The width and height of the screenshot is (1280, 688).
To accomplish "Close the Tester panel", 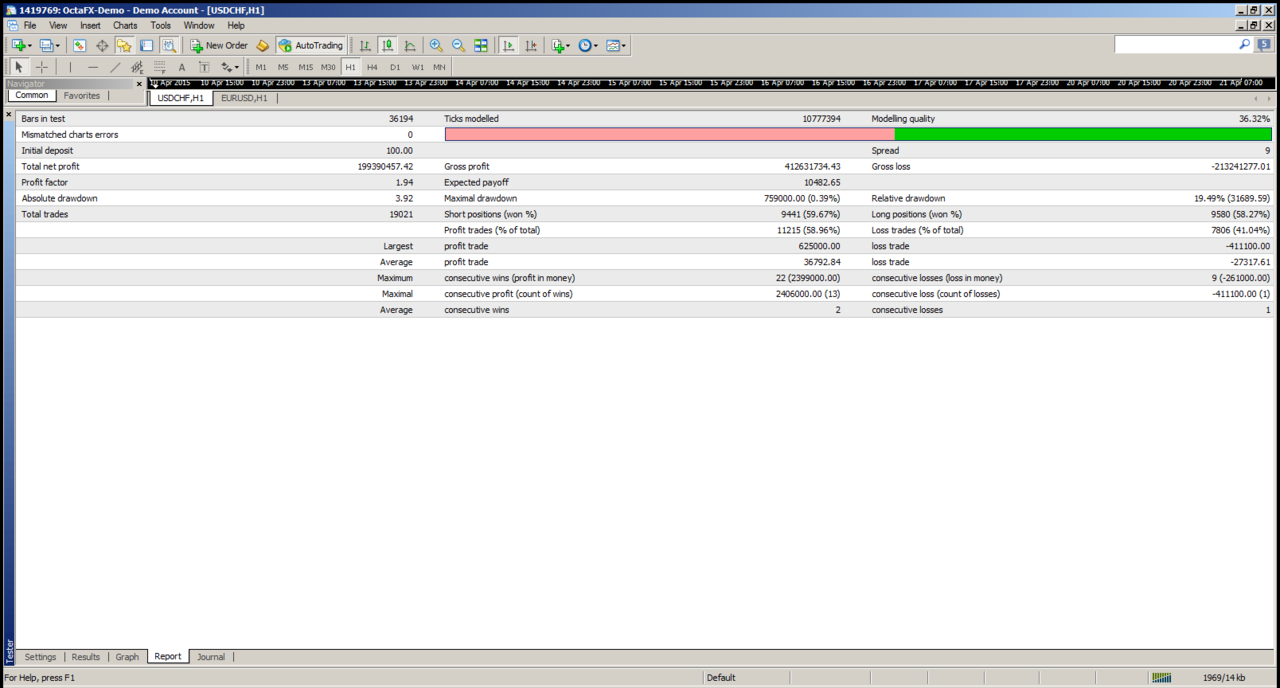I will [x=9, y=115].
